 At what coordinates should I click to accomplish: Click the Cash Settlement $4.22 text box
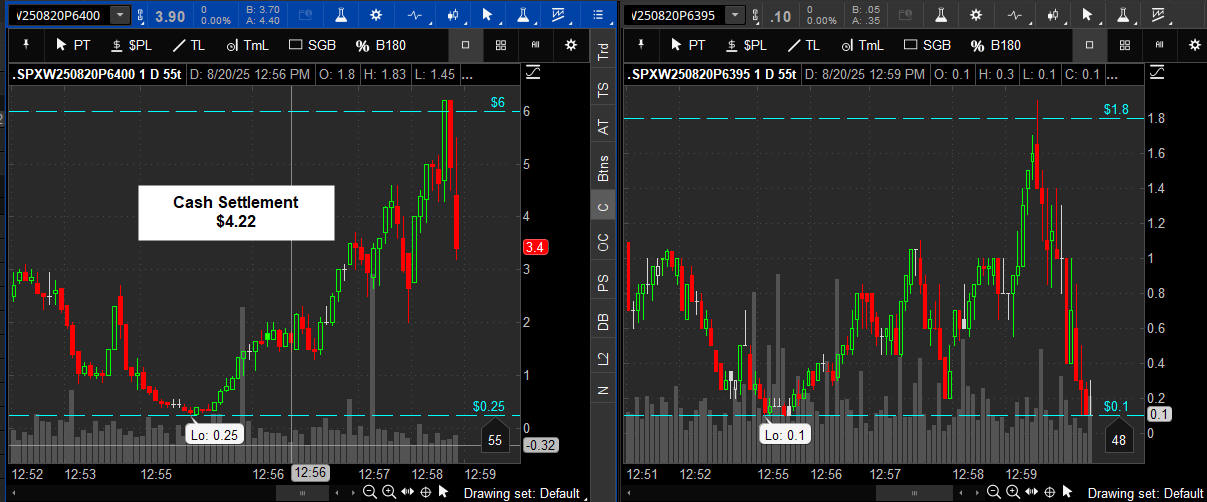pos(235,212)
